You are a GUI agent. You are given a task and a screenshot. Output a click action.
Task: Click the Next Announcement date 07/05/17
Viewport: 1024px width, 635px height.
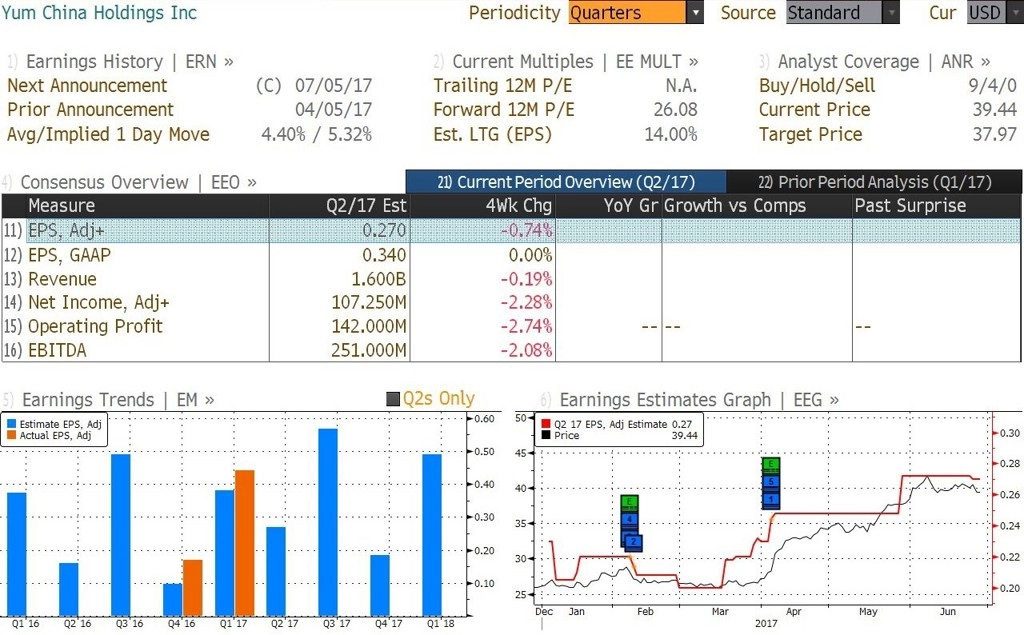pyautogui.click(x=333, y=86)
